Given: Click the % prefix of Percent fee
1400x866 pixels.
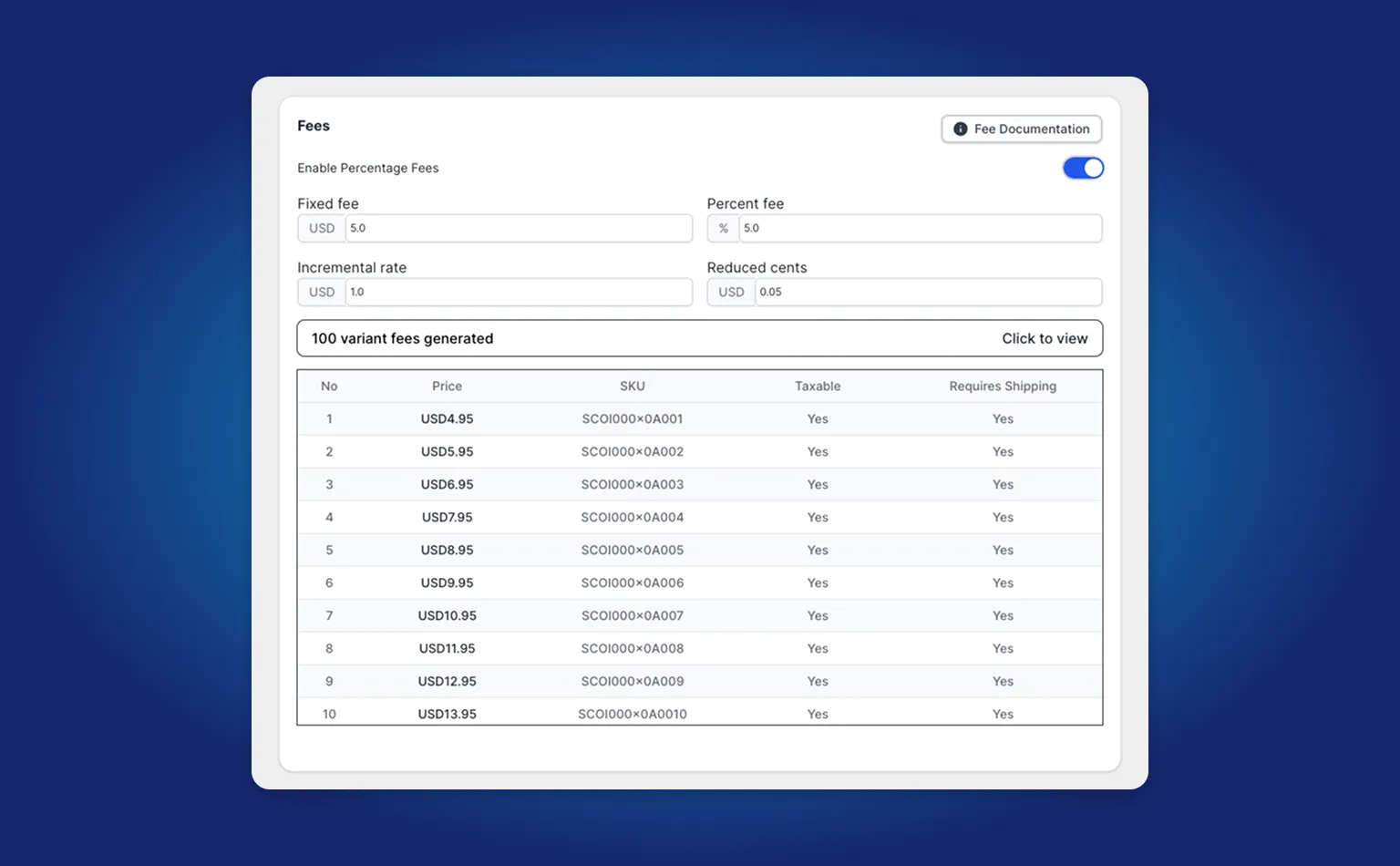Looking at the screenshot, I should pyautogui.click(x=724, y=228).
